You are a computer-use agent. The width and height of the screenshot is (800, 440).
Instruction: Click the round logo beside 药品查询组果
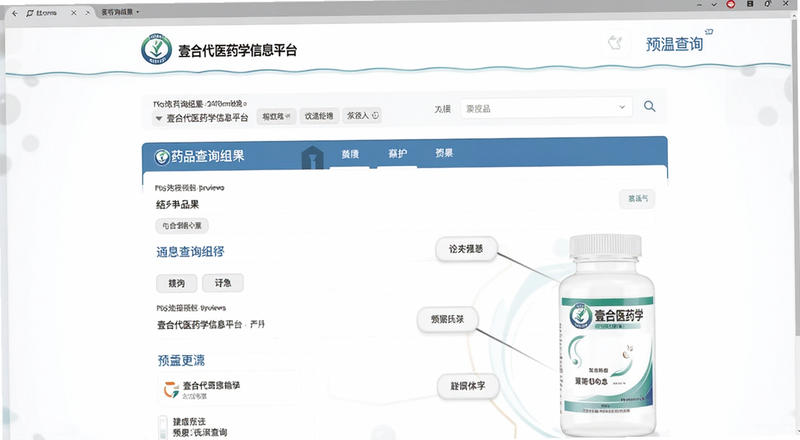click(162, 157)
